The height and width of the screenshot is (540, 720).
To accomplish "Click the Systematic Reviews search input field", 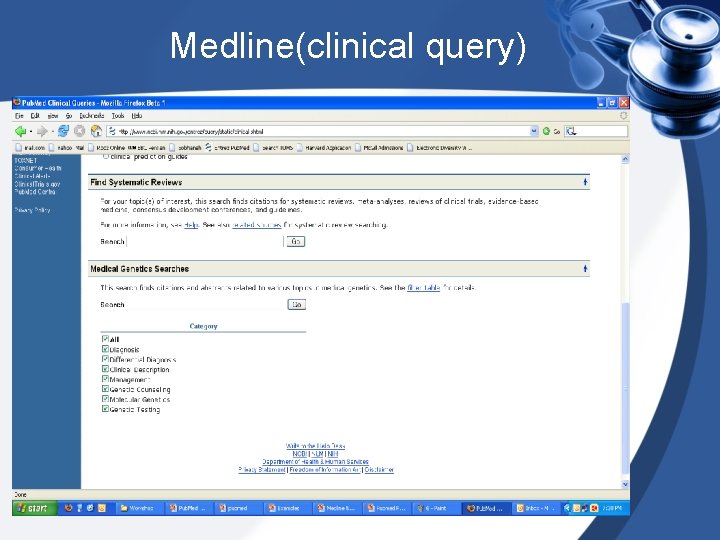I will pyautogui.click(x=205, y=241).
